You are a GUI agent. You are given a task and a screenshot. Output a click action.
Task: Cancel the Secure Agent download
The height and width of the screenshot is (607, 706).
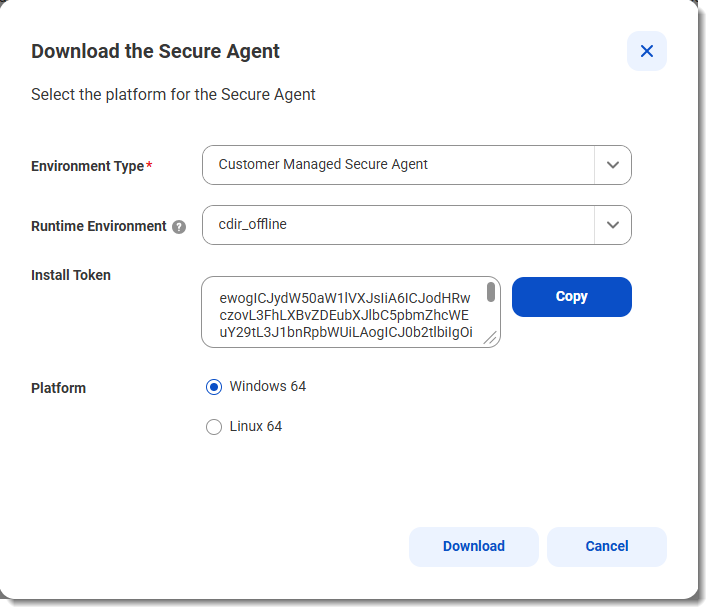click(606, 547)
